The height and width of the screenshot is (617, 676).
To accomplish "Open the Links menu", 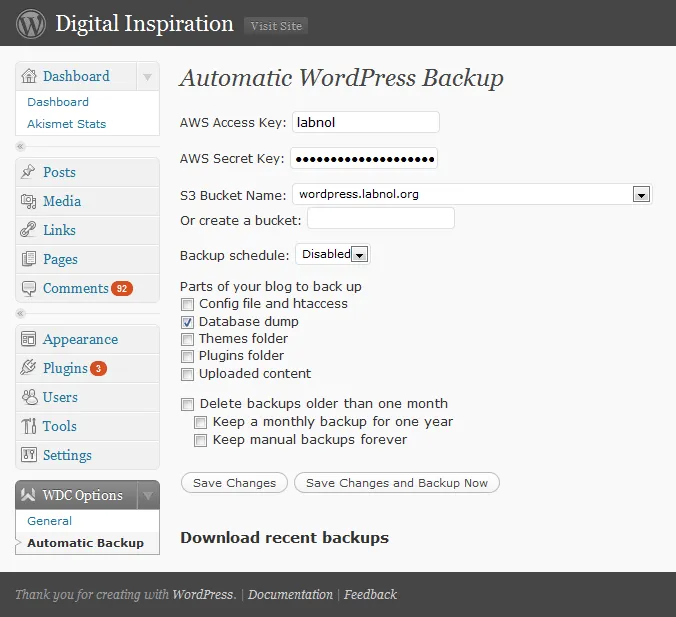I will click(x=59, y=230).
